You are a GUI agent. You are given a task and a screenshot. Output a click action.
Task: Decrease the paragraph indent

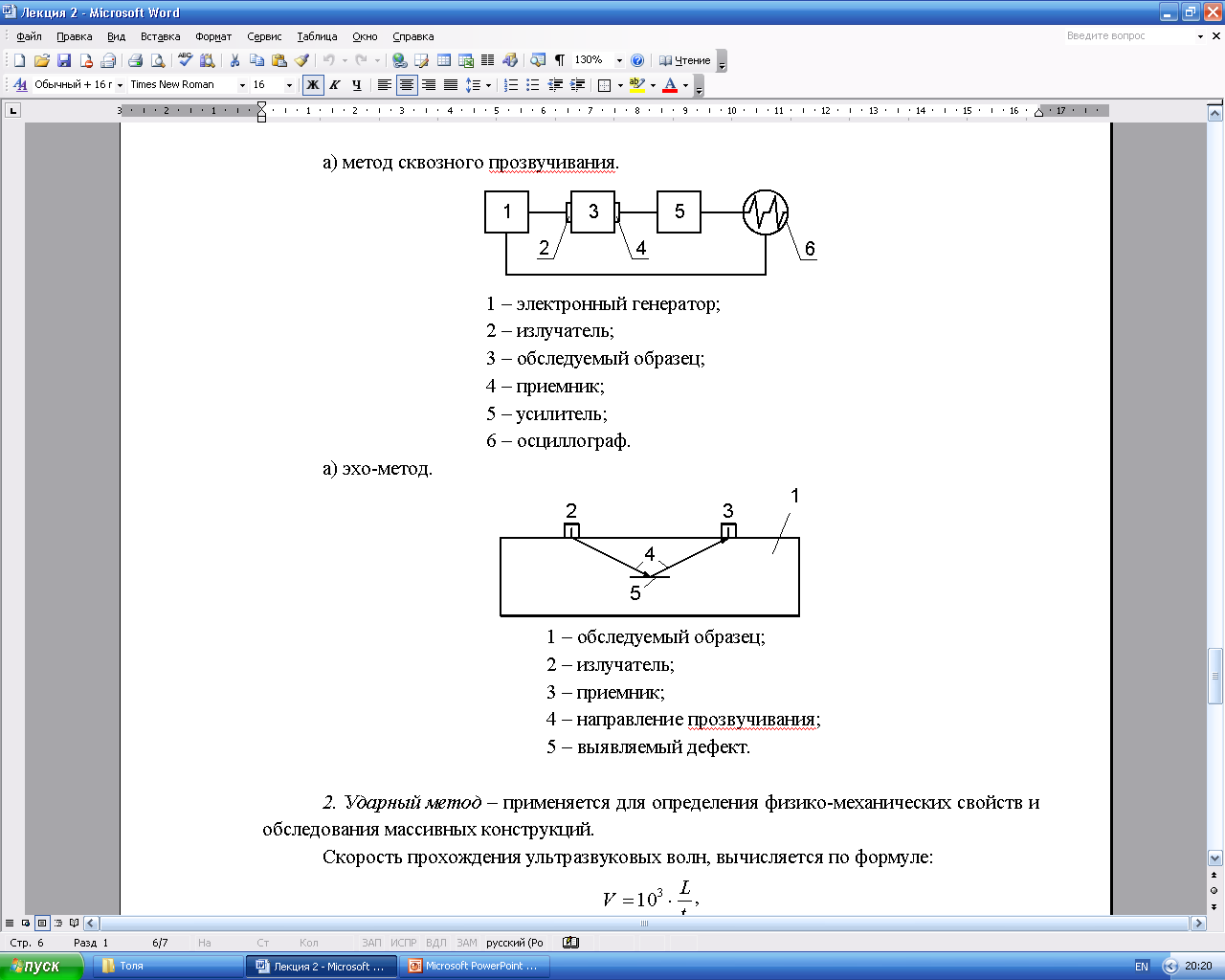pos(555,85)
